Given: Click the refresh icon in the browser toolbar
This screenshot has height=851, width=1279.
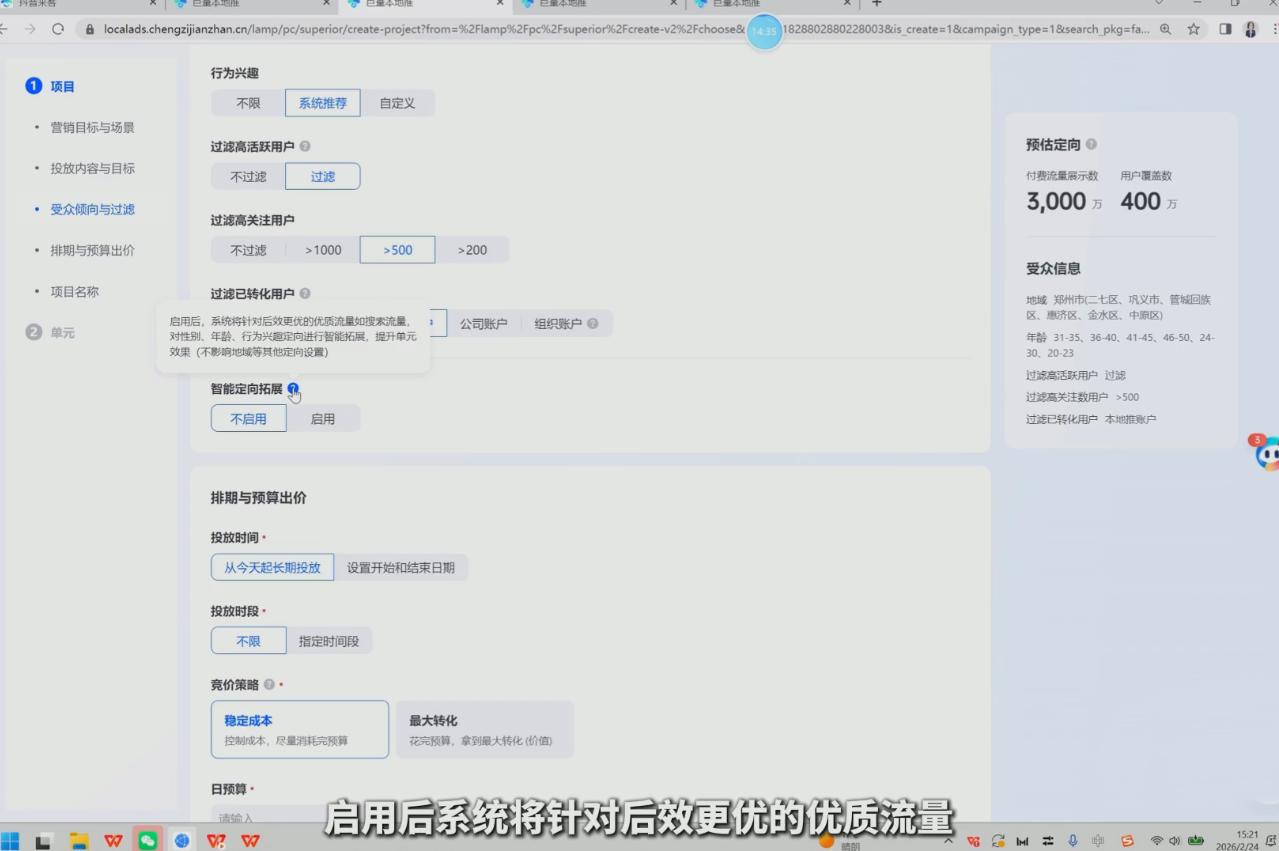Looking at the screenshot, I should coord(58,30).
